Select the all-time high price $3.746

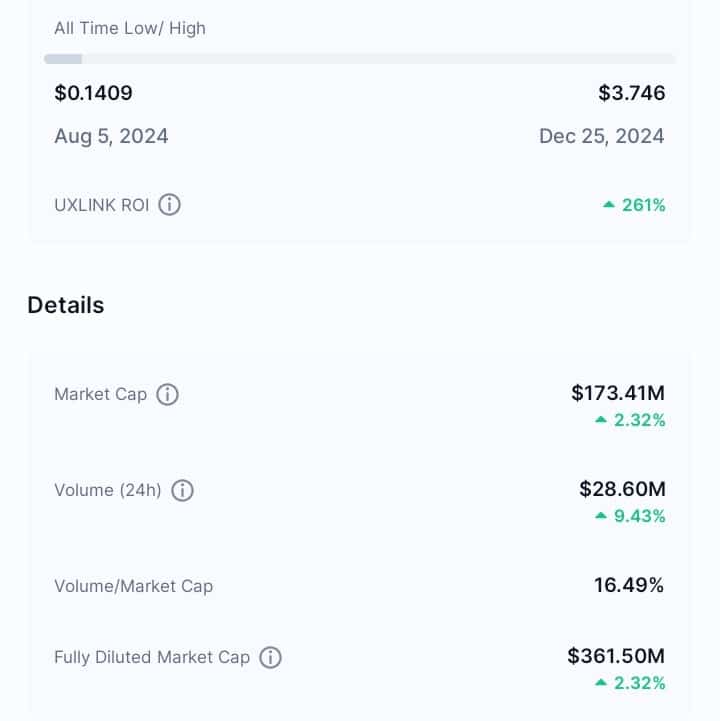631,93
